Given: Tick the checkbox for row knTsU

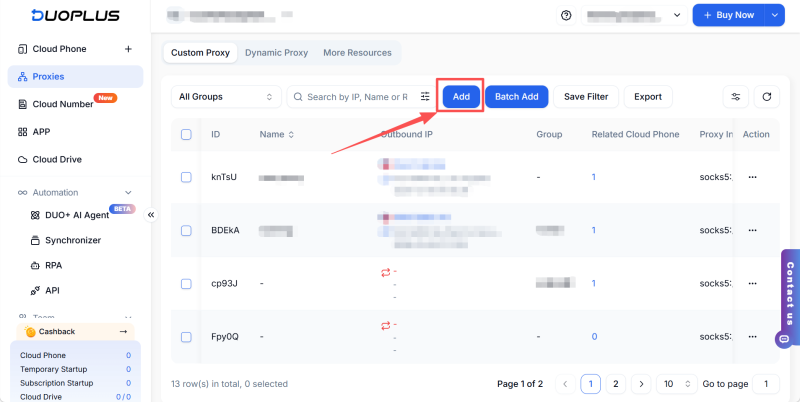Looking at the screenshot, I should click(x=186, y=177).
